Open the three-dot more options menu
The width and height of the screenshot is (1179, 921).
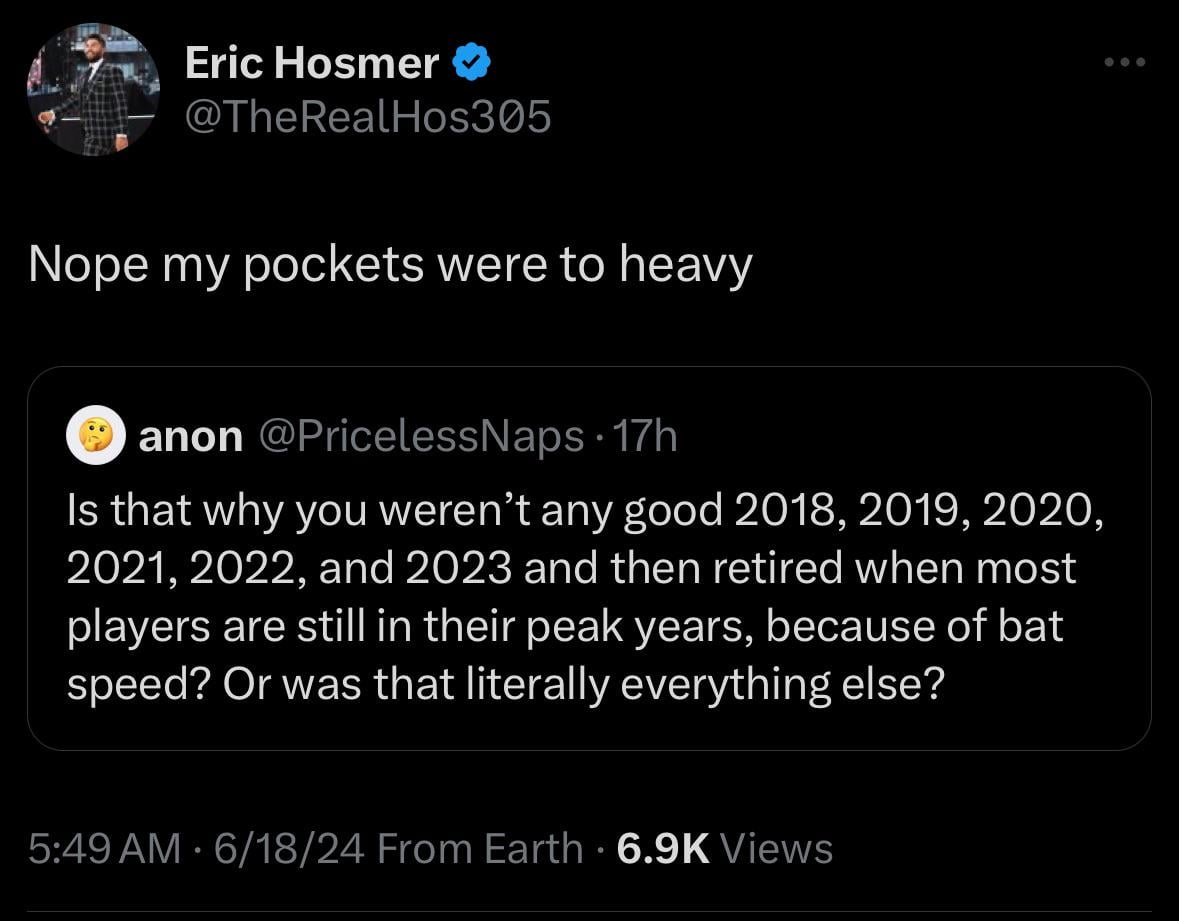[1125, 62]
